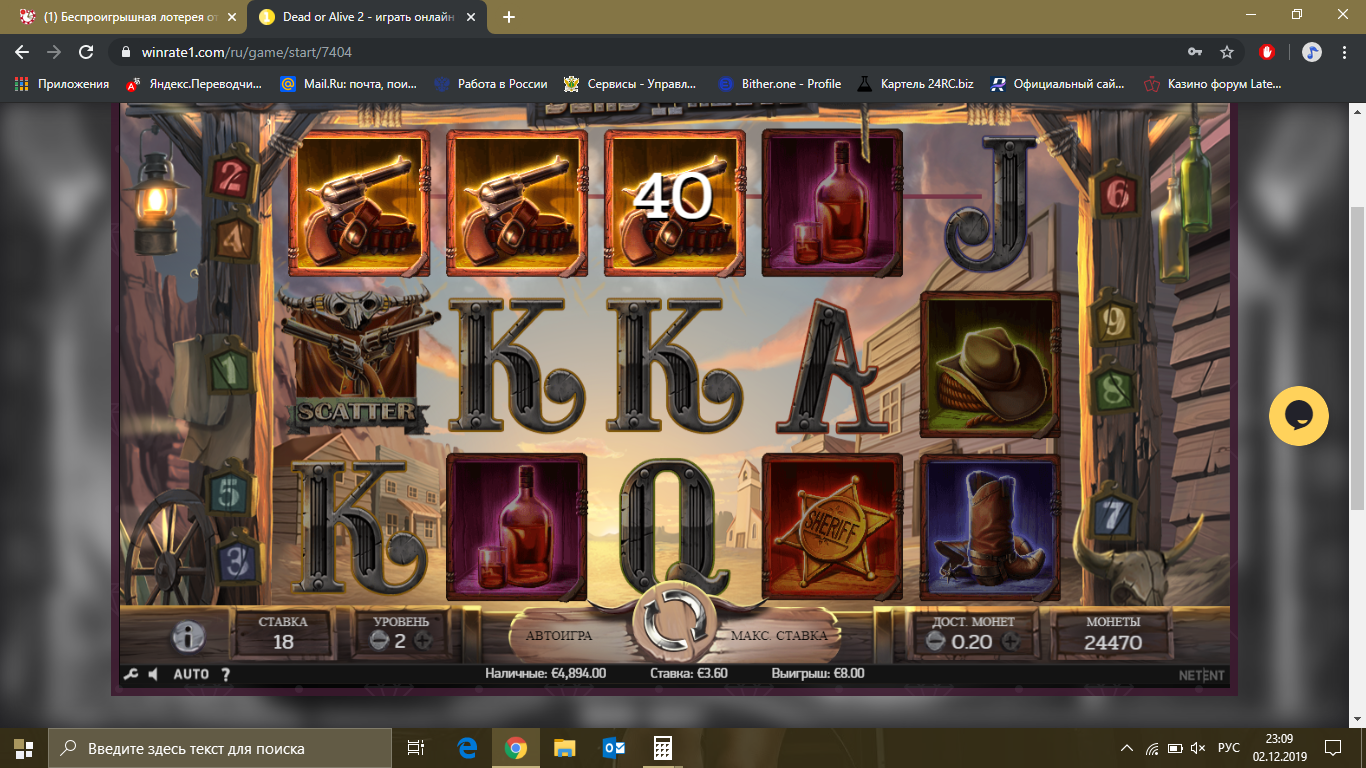The height and width of the screenshot is (768, 1366).
Task: Click the AdBlock extension icon
Action: click(x=1267, y=52)
